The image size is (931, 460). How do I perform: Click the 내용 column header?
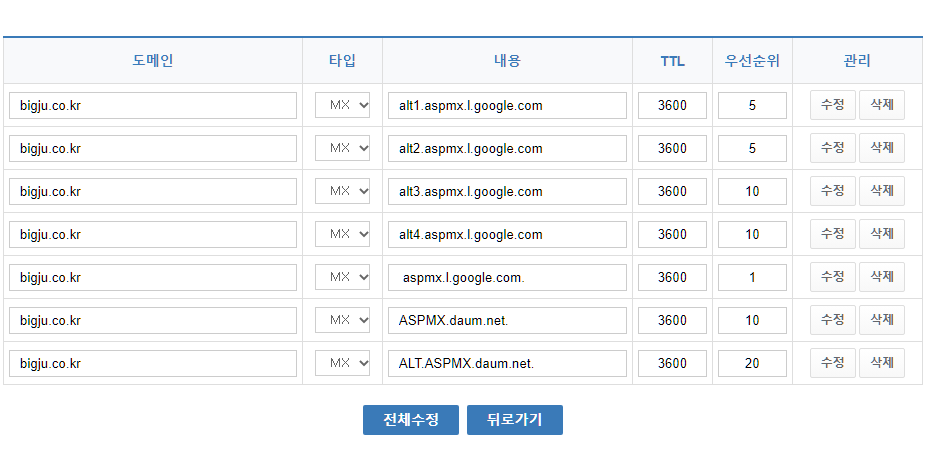pos(508,61)
